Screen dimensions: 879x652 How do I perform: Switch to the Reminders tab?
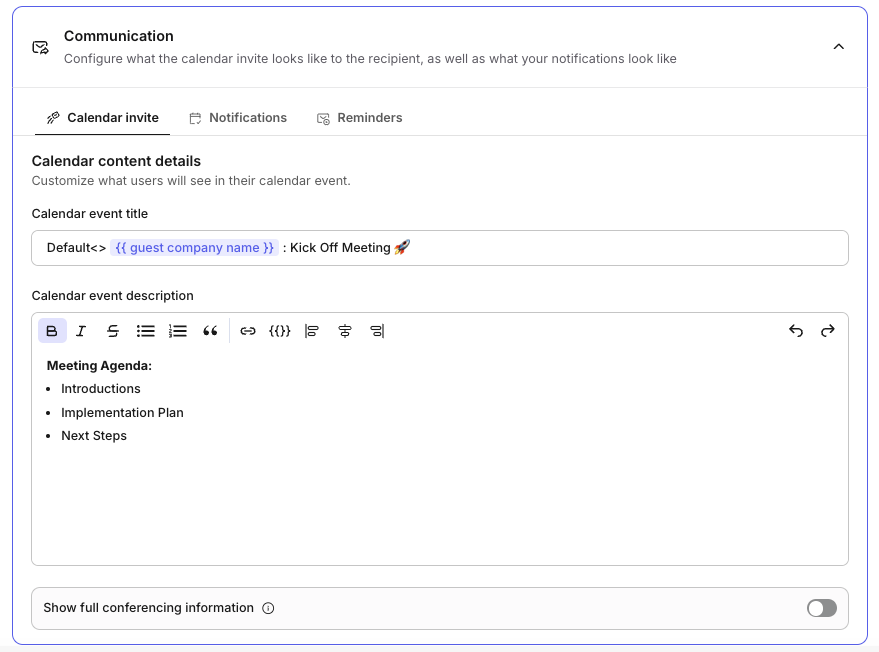click(360, 118)
